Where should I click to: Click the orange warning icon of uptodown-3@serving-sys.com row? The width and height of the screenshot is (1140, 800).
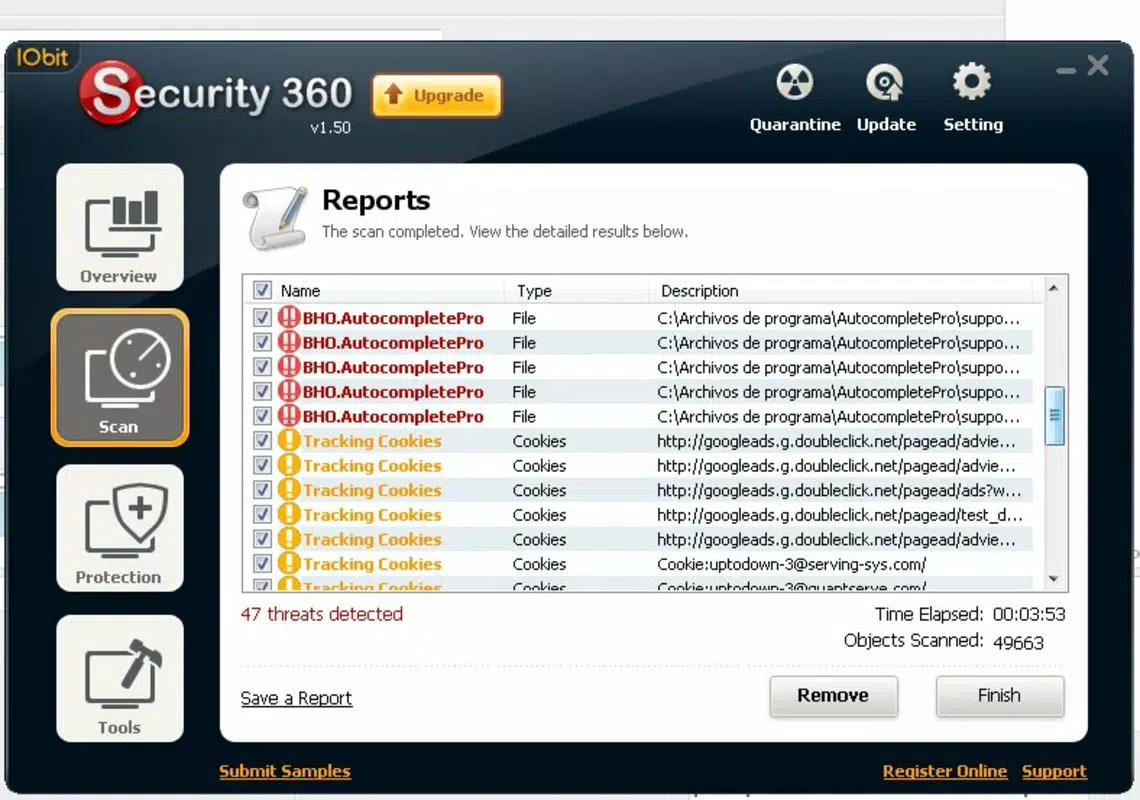289,564
